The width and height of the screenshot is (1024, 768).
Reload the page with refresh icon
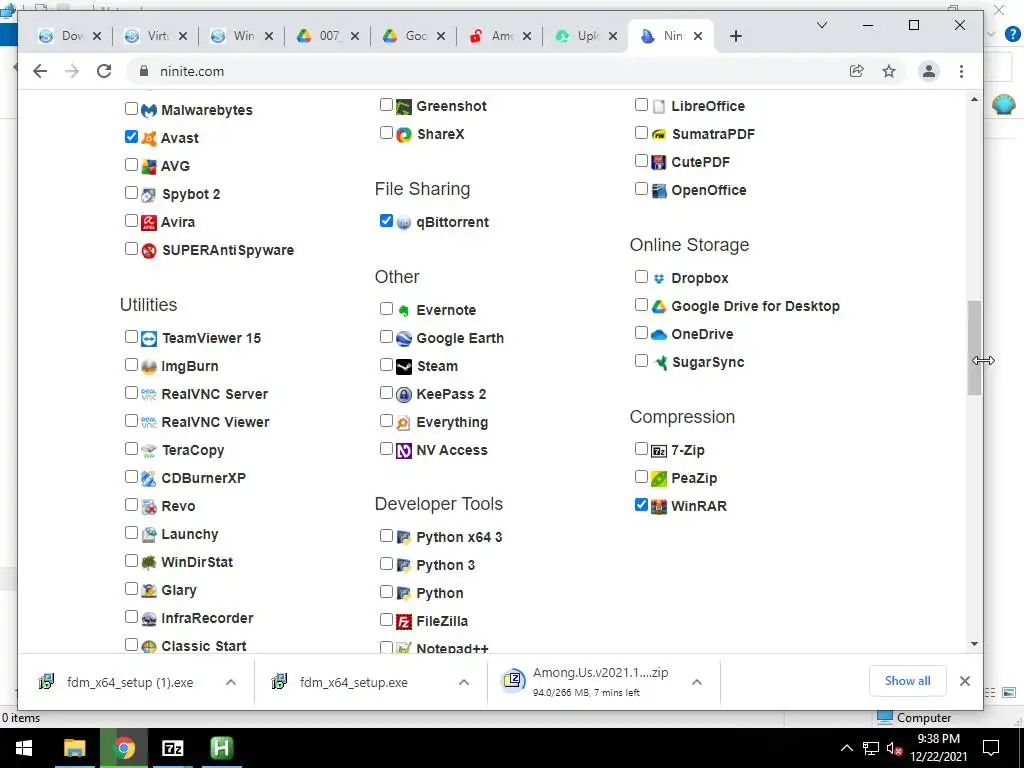click(x=104, y=71)
